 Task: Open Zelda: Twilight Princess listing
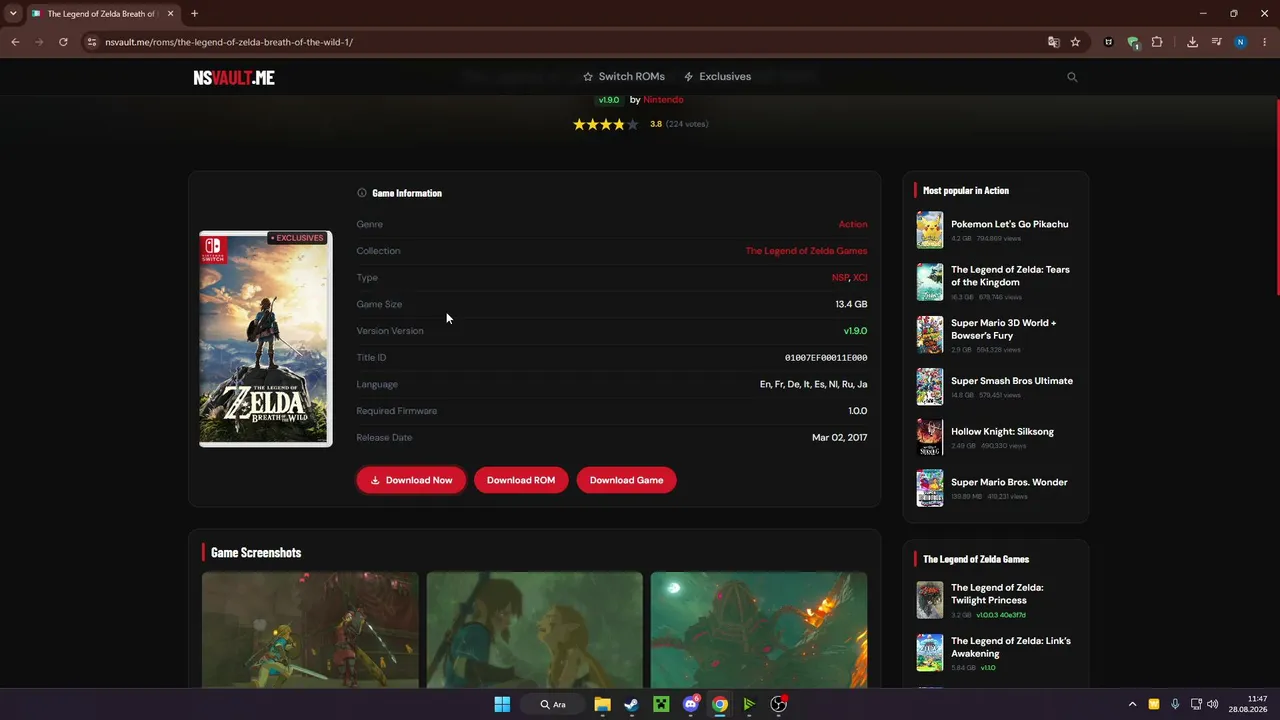click(995, 600)
